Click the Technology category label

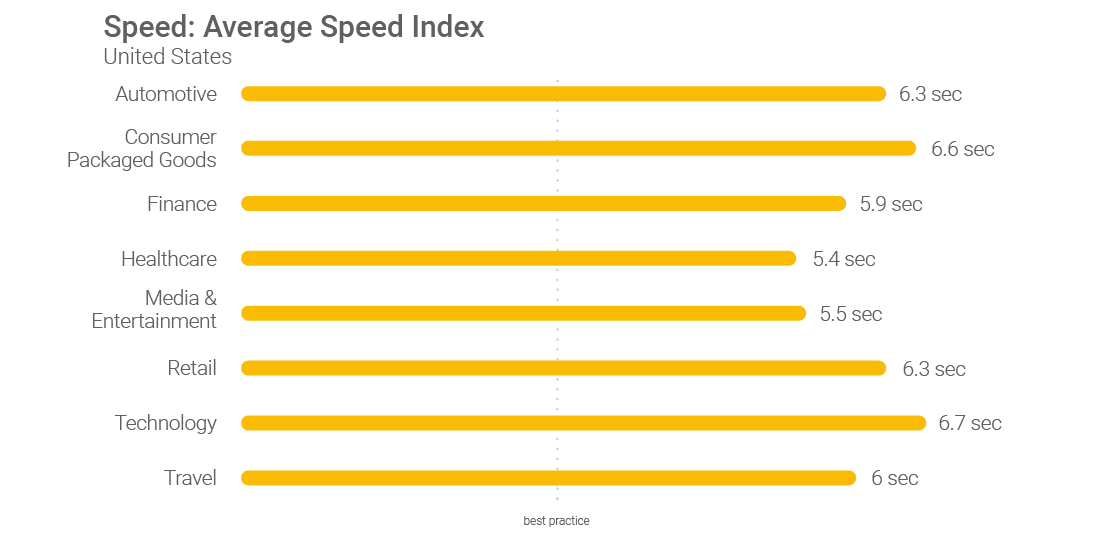coord(166,423)
